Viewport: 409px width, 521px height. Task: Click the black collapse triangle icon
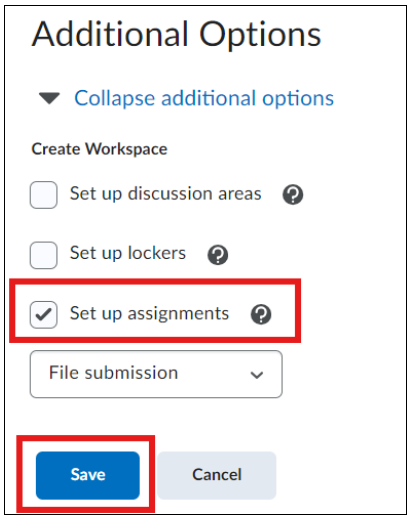(x=49, y=98)
